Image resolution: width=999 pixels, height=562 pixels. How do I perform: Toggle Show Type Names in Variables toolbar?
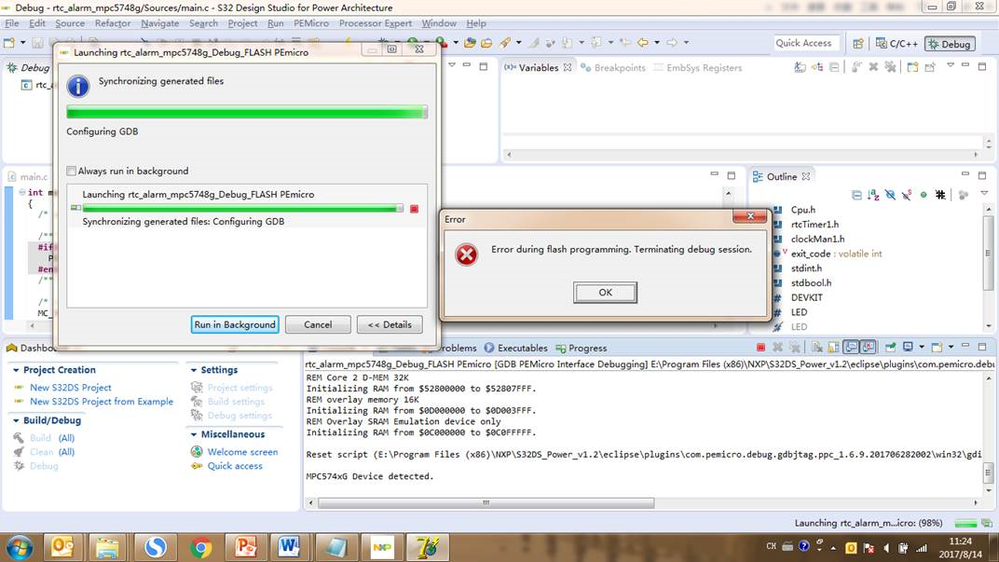click(x=800, y=67)
